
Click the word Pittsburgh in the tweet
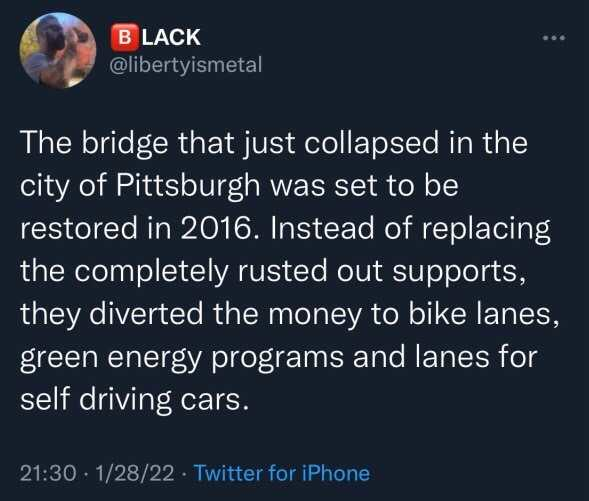(188, 186)
